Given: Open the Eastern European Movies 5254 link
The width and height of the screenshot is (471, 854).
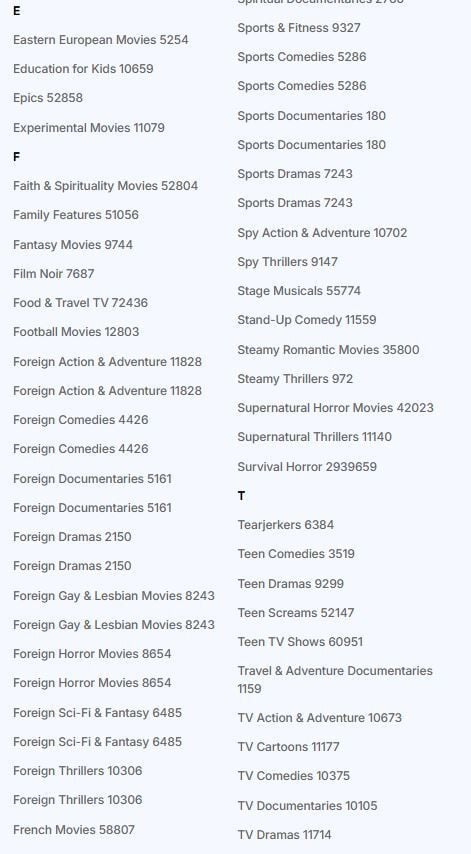Looking at the screenshot, I should (x=101, y=40).
